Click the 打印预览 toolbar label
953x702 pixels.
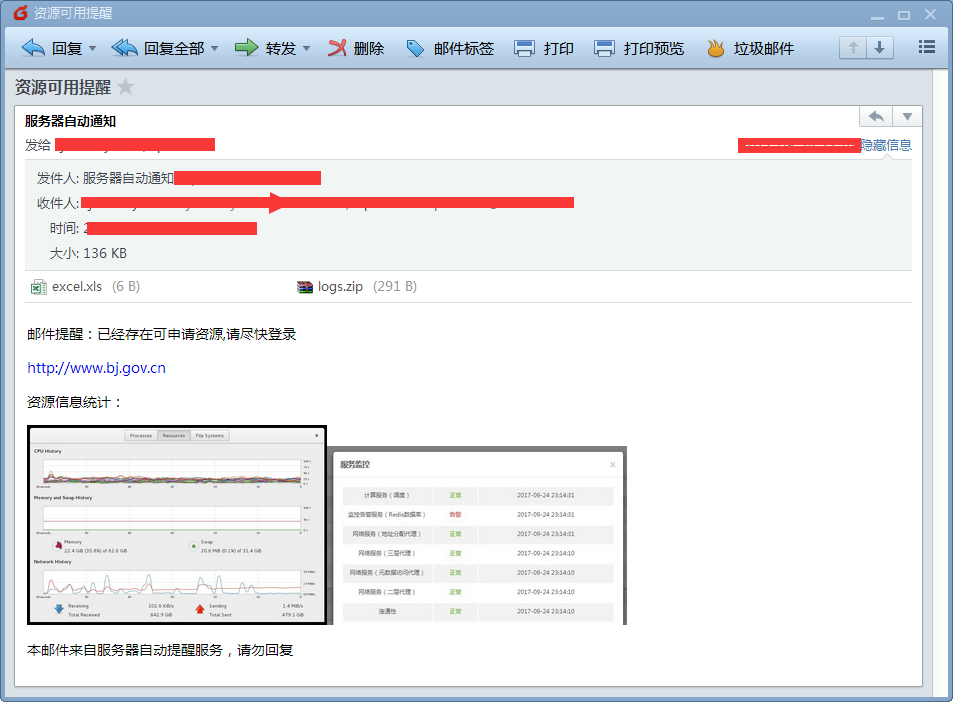pyautogui.click(x=653, y=49)
